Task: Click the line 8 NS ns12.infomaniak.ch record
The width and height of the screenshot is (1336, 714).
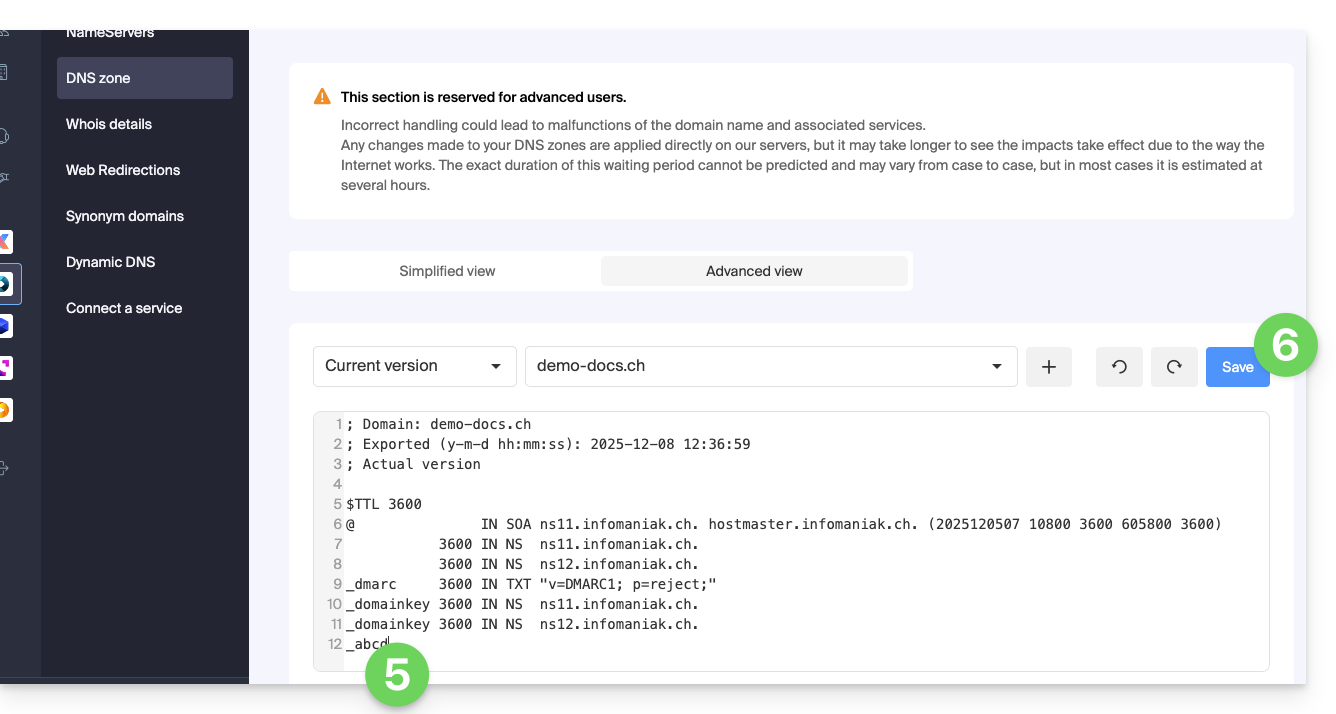Action: tap(568, 564)
